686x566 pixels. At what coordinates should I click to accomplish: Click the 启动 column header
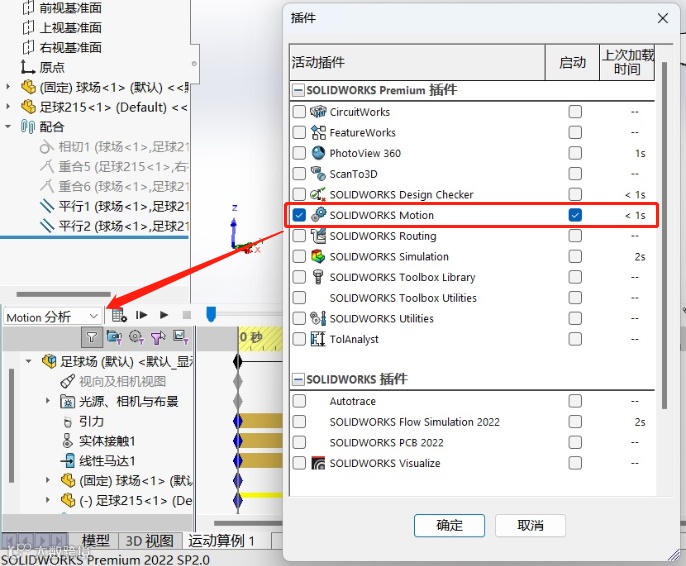[572, 62]
